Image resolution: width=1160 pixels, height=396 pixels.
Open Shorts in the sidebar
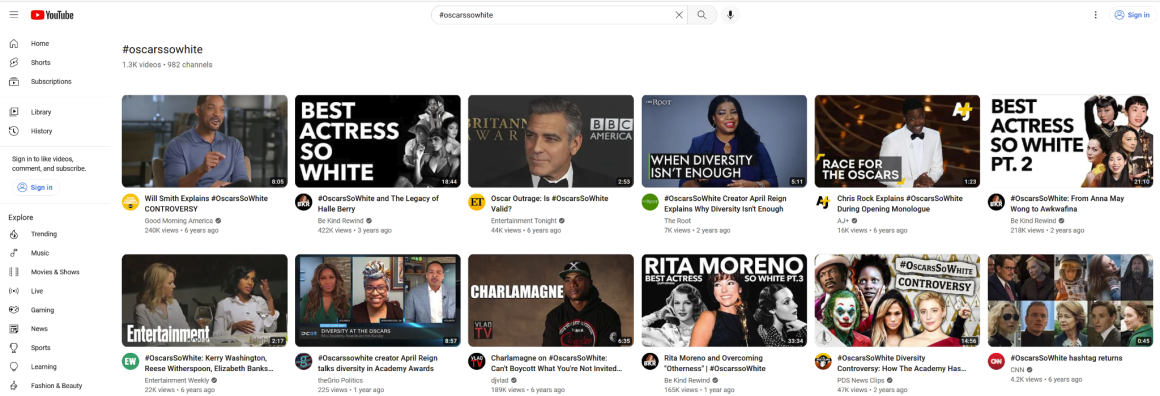[x=41, y=63]
